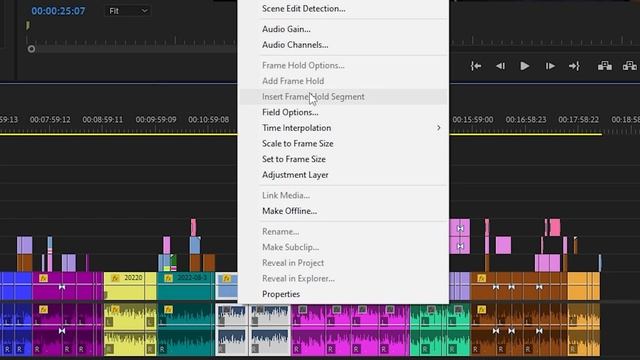
Task: Click fx badge on teal video clip
Action: coord(168,278)
